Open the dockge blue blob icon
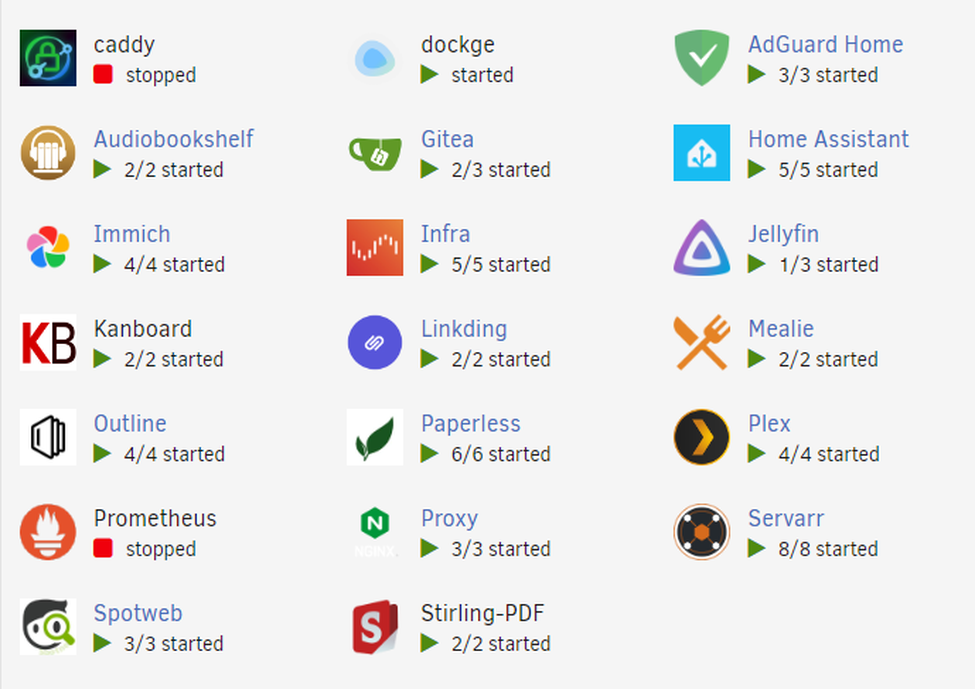This screenshot has height=689, width=975. pos(375,58)
